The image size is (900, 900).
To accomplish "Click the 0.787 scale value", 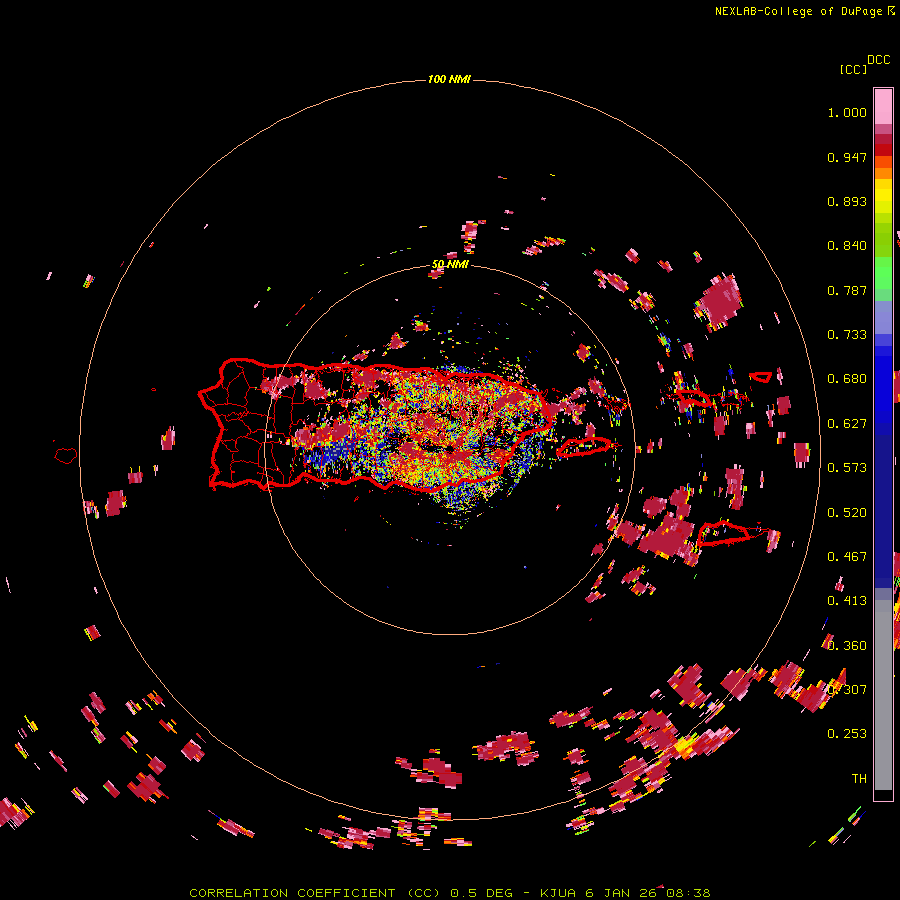I will (847, 290).
